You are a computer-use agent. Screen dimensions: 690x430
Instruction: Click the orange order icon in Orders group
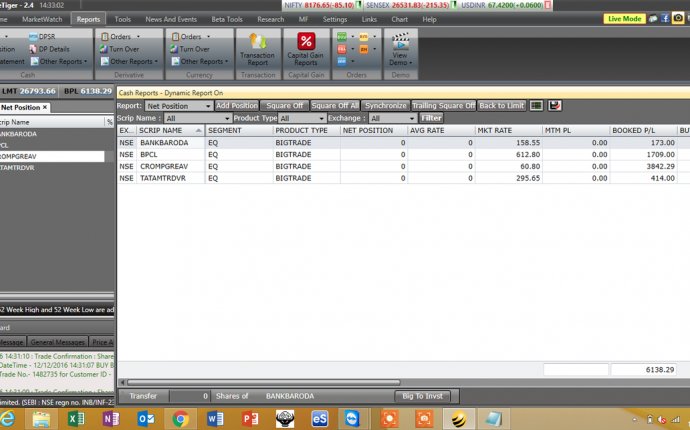(364, 49)
